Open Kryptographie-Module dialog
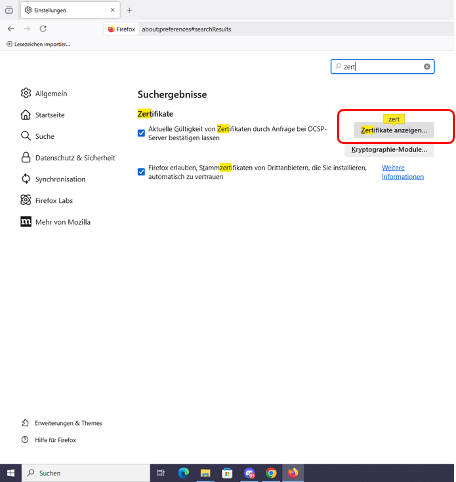 pos(389,150)
